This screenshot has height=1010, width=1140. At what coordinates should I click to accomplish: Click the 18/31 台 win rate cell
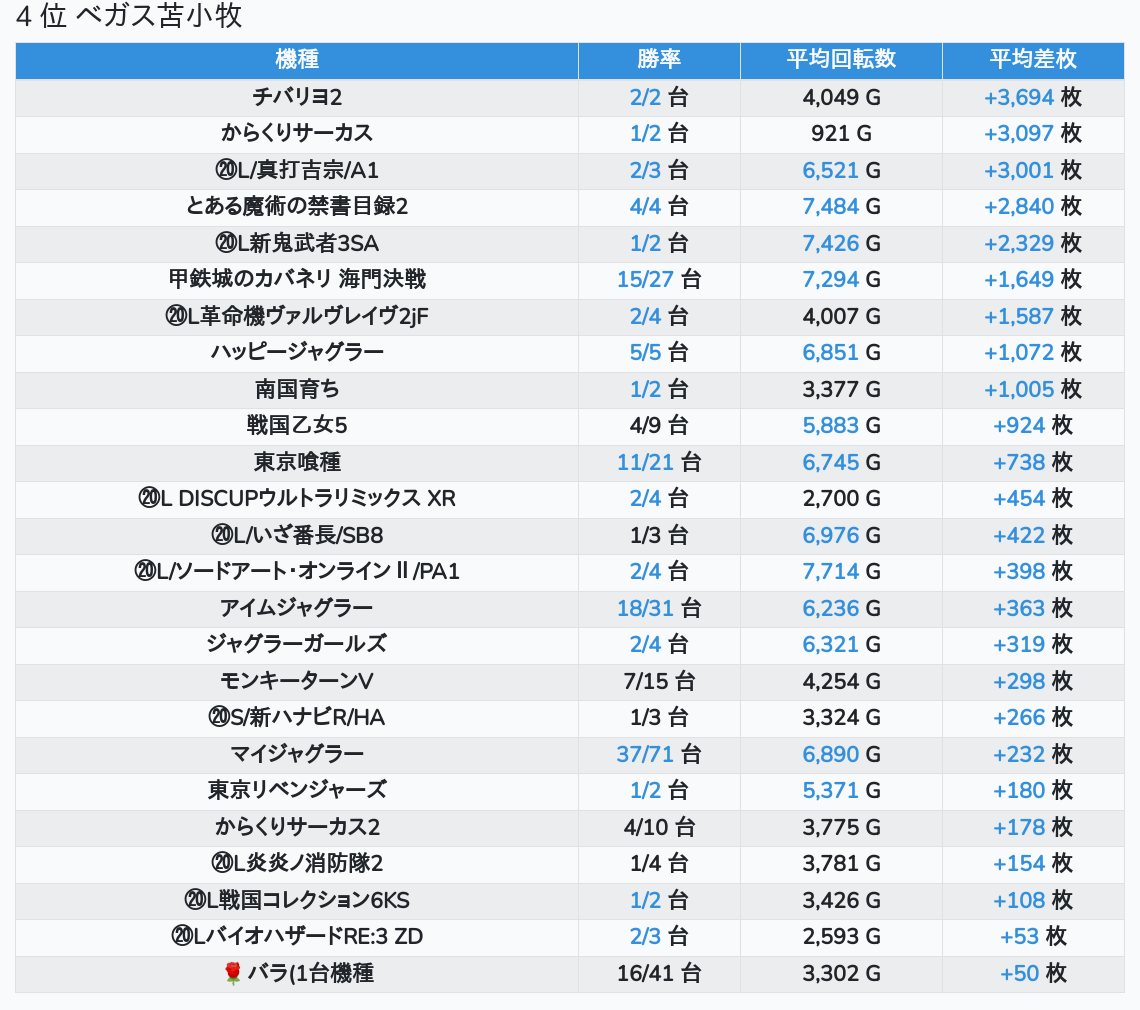point(659,609)
